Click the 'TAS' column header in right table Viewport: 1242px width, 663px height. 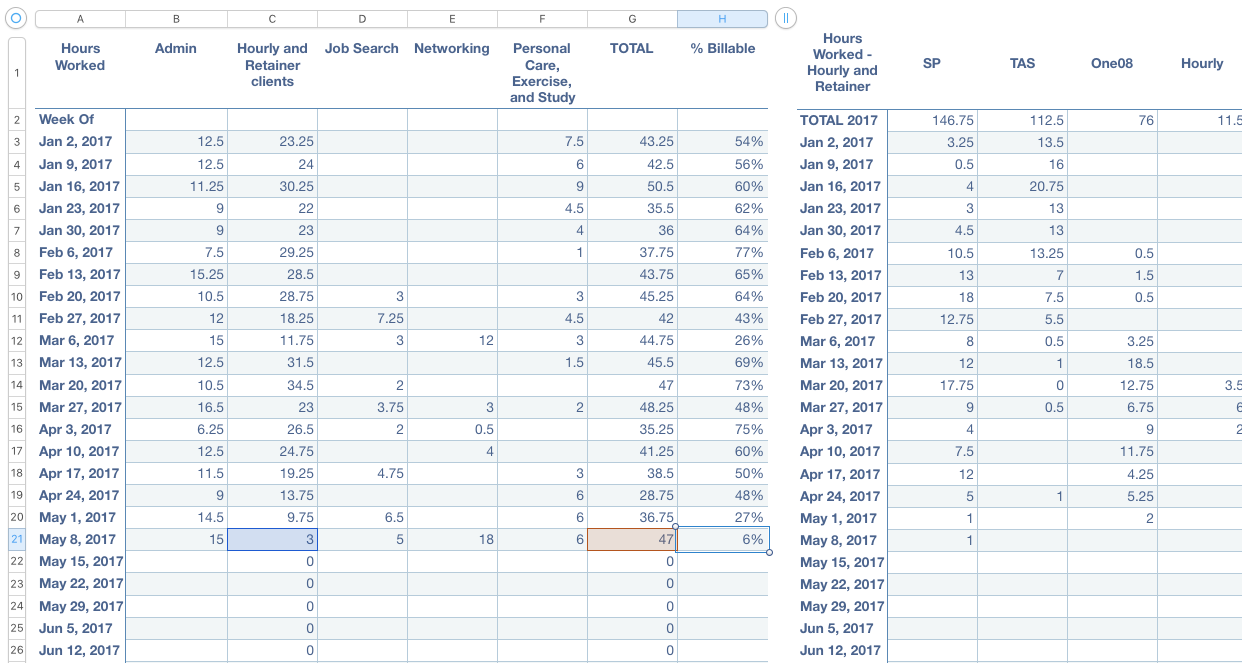[1022, 63]
